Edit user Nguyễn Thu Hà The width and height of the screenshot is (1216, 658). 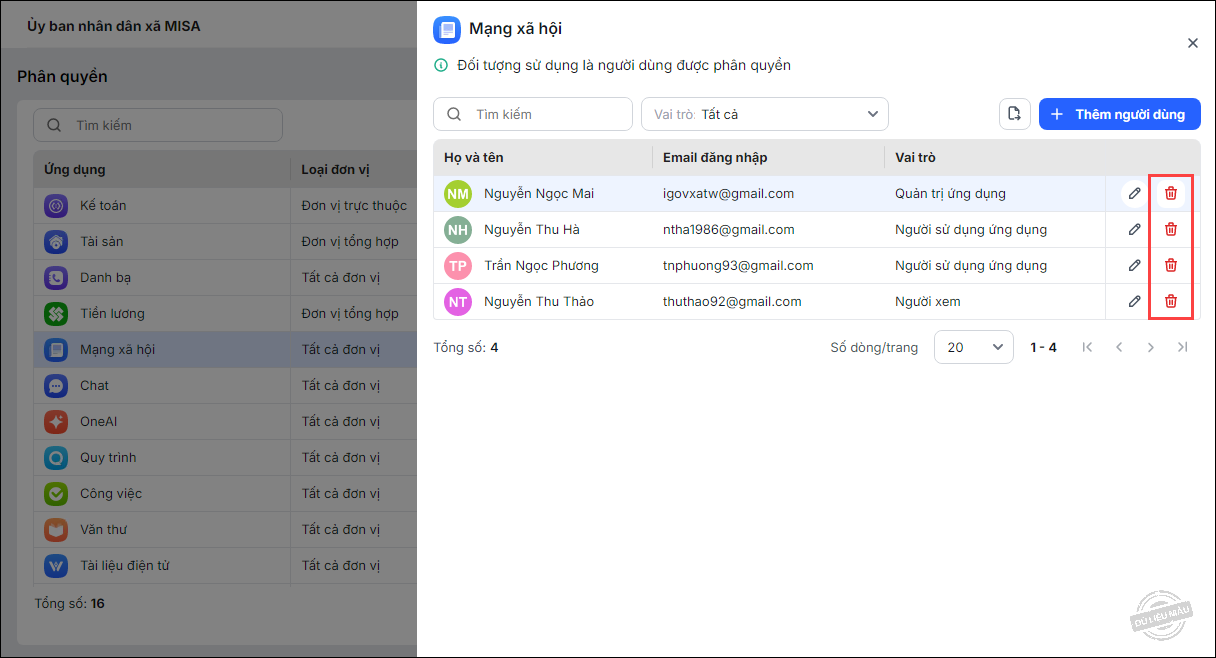[1134, 229]
